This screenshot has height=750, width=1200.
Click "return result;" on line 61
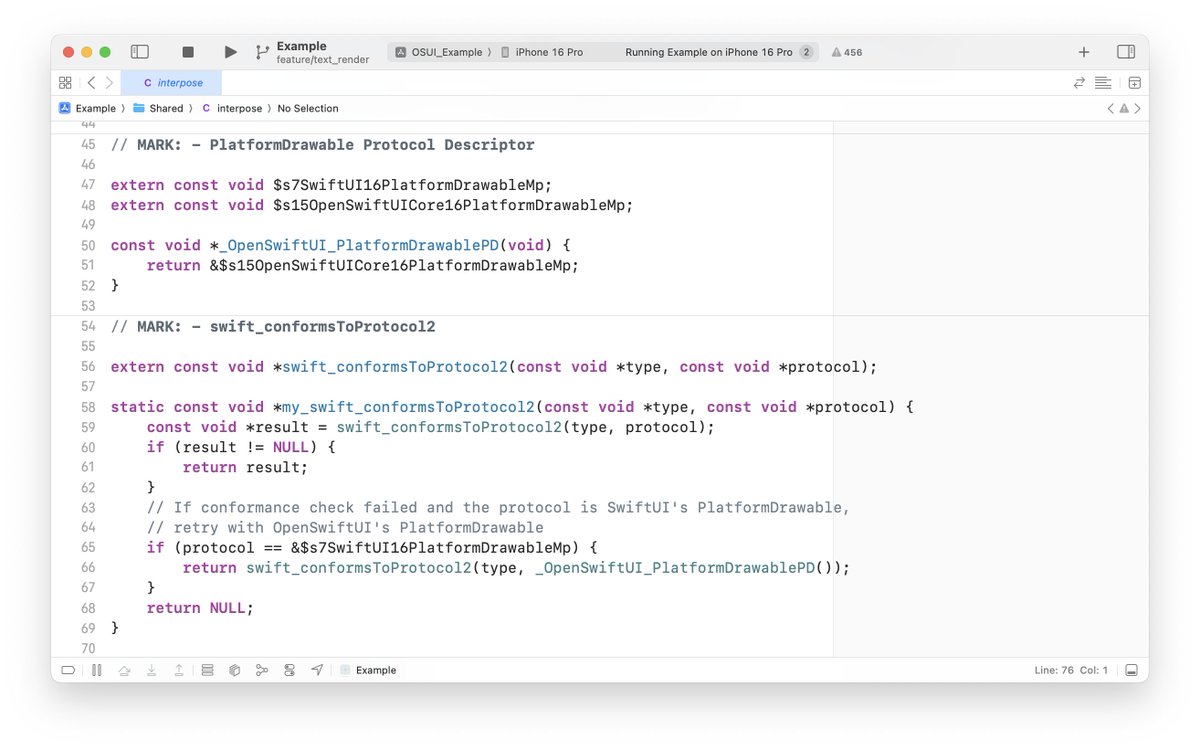245,467
